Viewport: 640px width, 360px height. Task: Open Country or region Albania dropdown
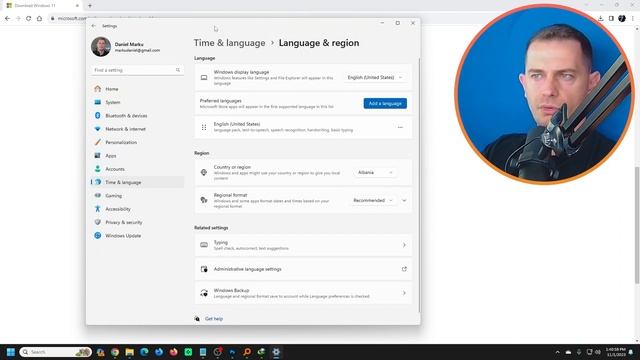tap(375, 173)
